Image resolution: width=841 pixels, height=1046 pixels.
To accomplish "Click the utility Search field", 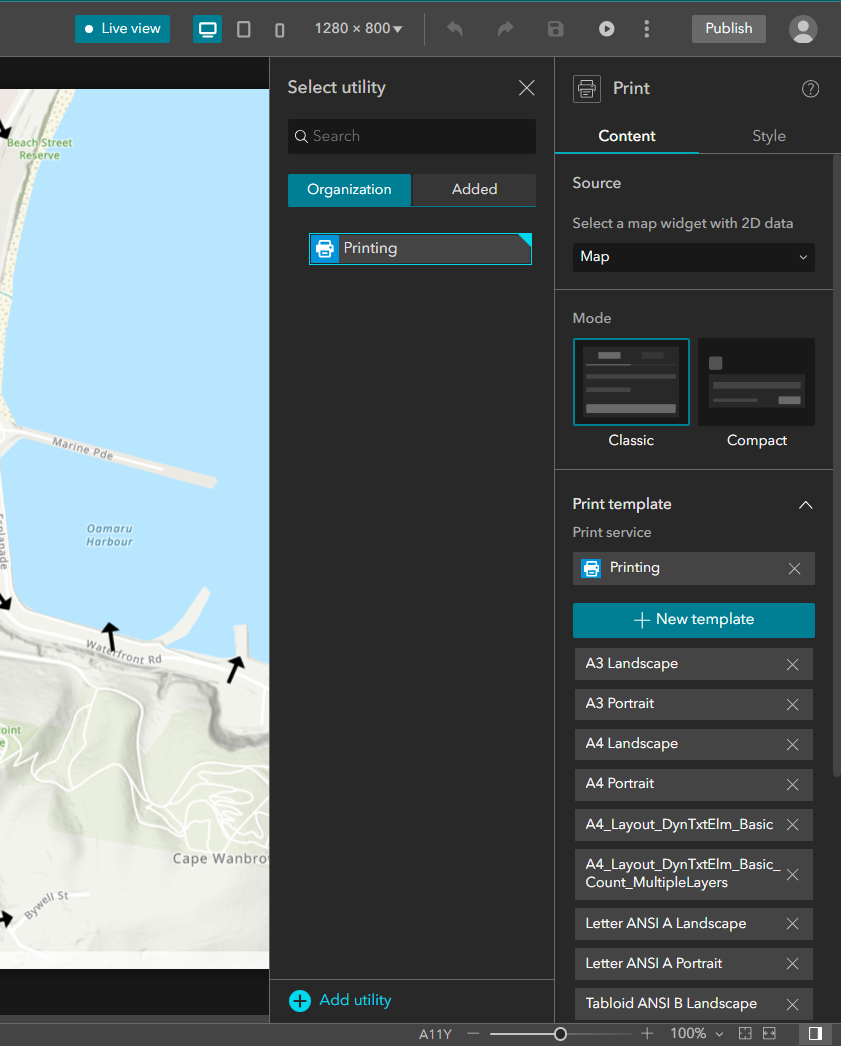I will pos(411,136).
